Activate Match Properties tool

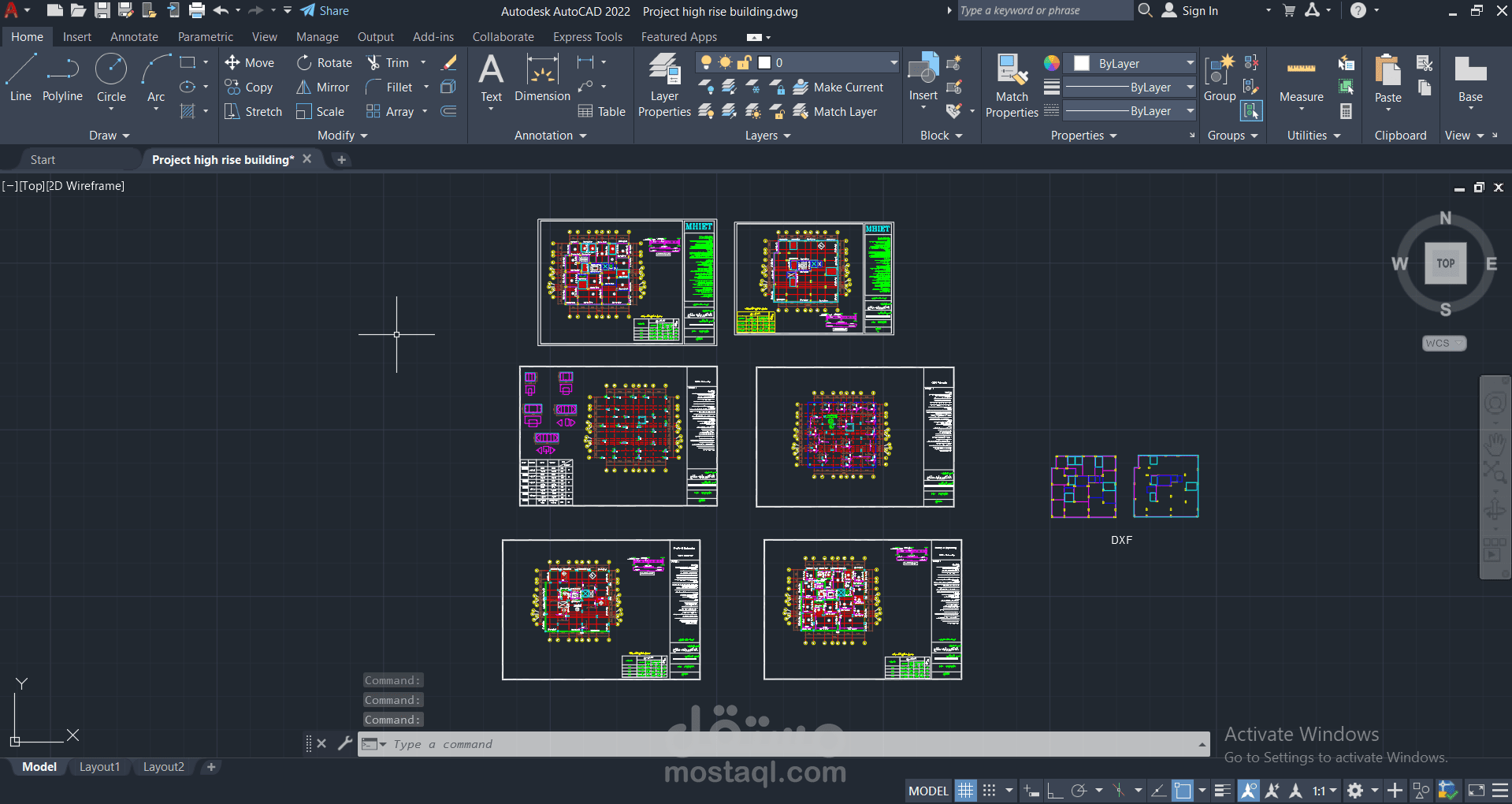coord(1012,85)
